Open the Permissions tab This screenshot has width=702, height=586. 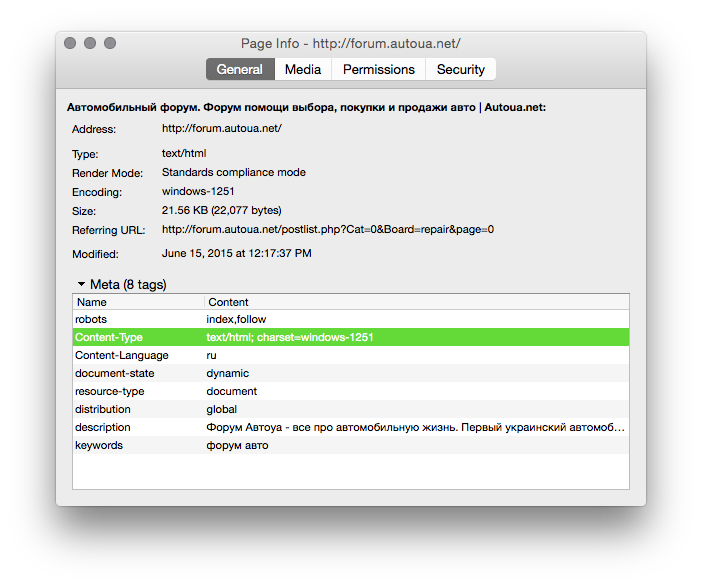tap(378, 69)
